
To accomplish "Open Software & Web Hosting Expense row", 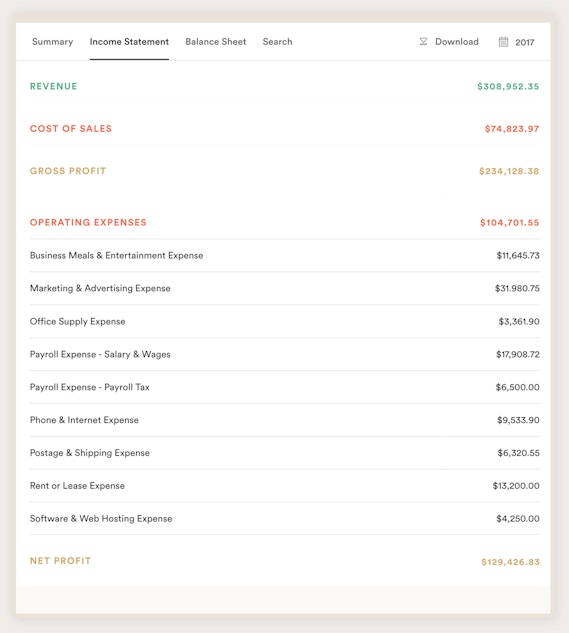I will tap(284, 518).
